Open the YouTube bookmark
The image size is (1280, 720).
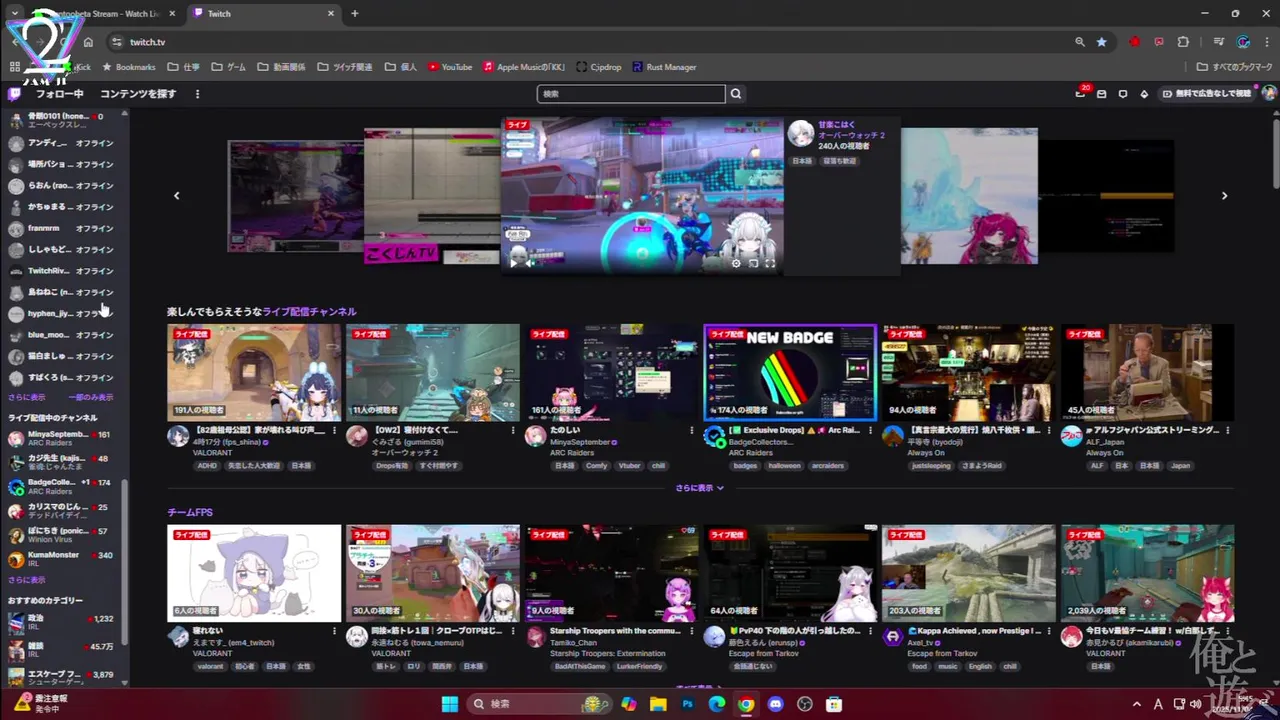tap(450, 67)
